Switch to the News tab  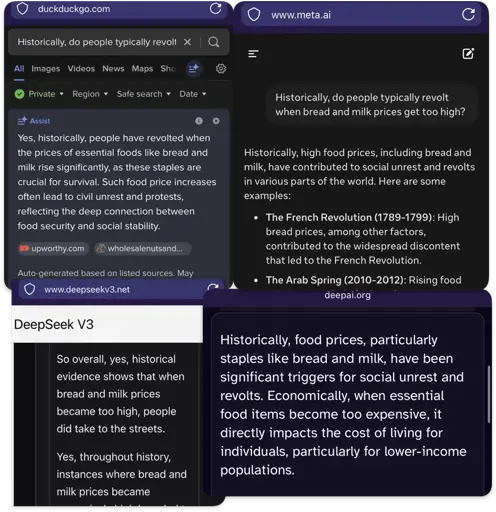pos(113,69)
